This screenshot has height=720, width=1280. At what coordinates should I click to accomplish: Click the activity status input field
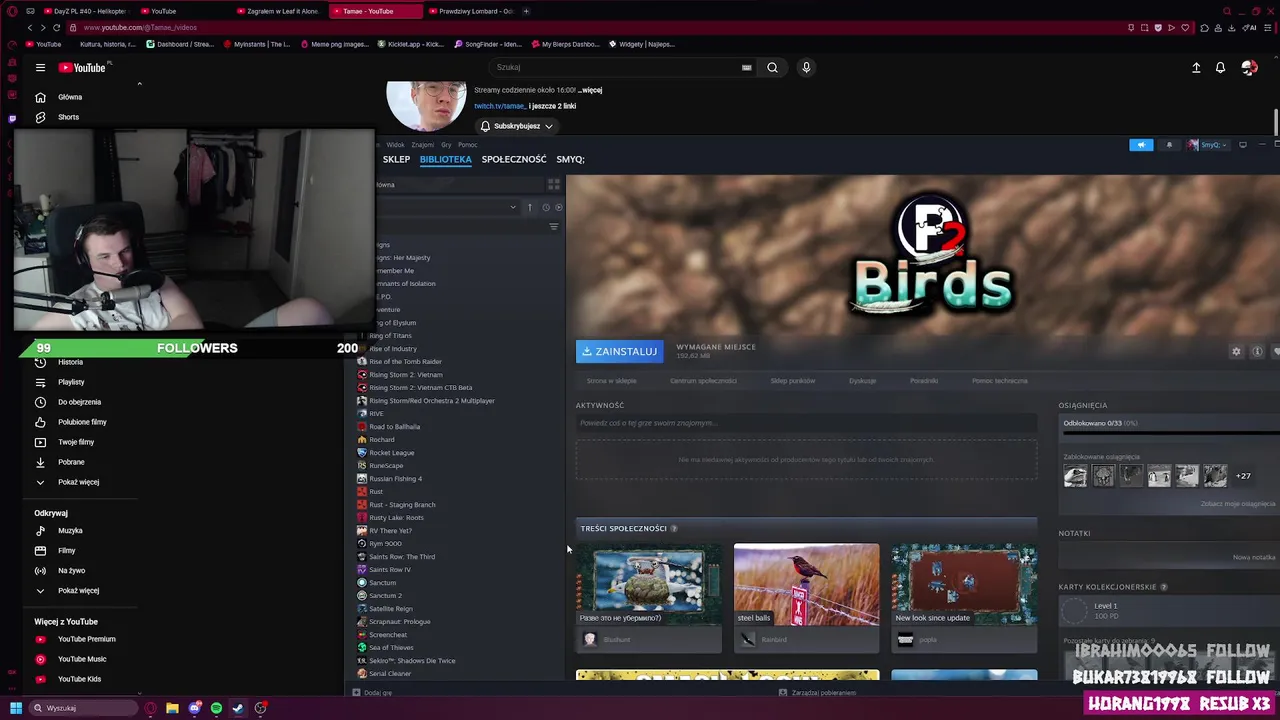coord(806,423)
